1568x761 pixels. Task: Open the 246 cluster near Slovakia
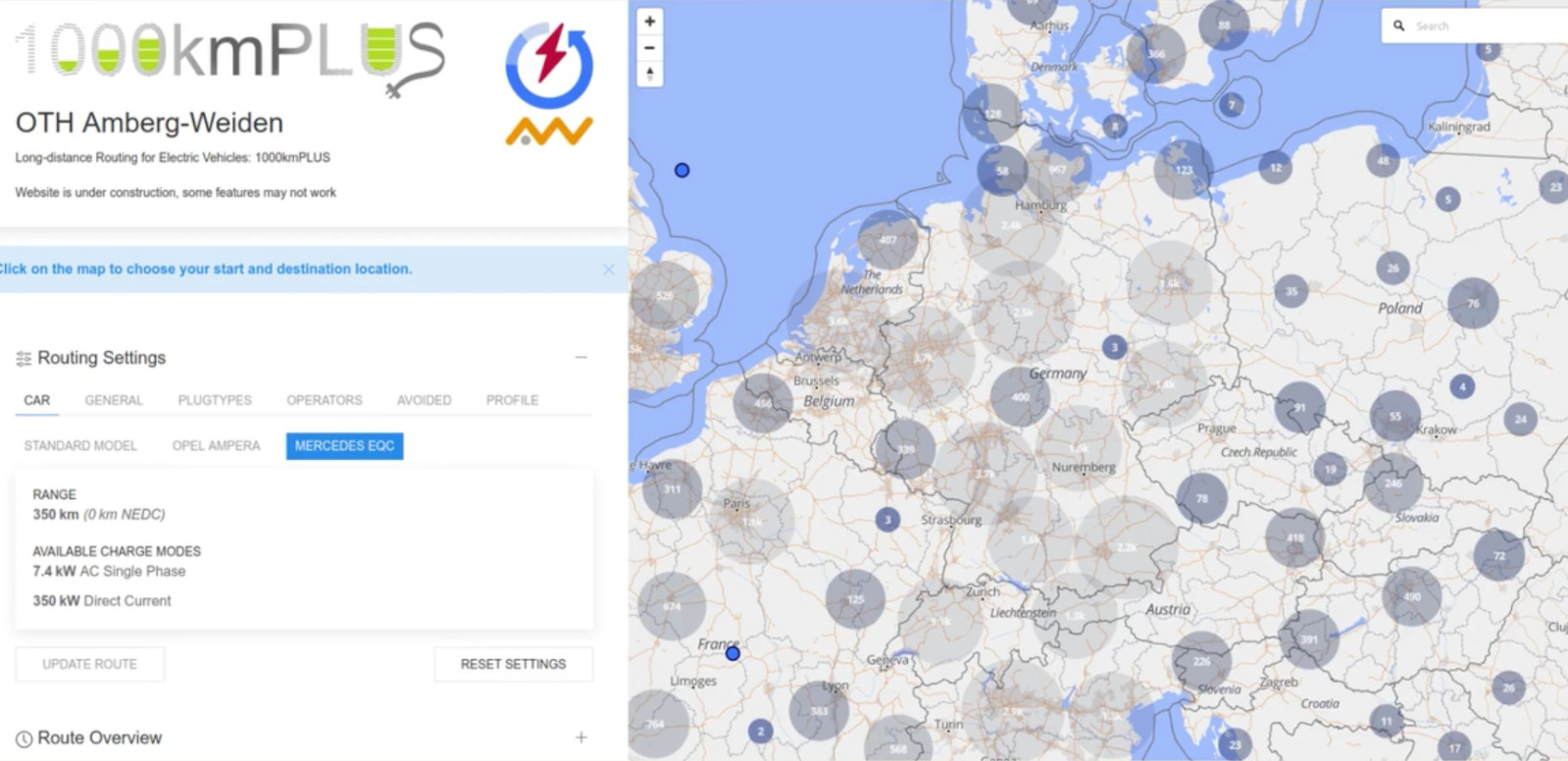1392,482
